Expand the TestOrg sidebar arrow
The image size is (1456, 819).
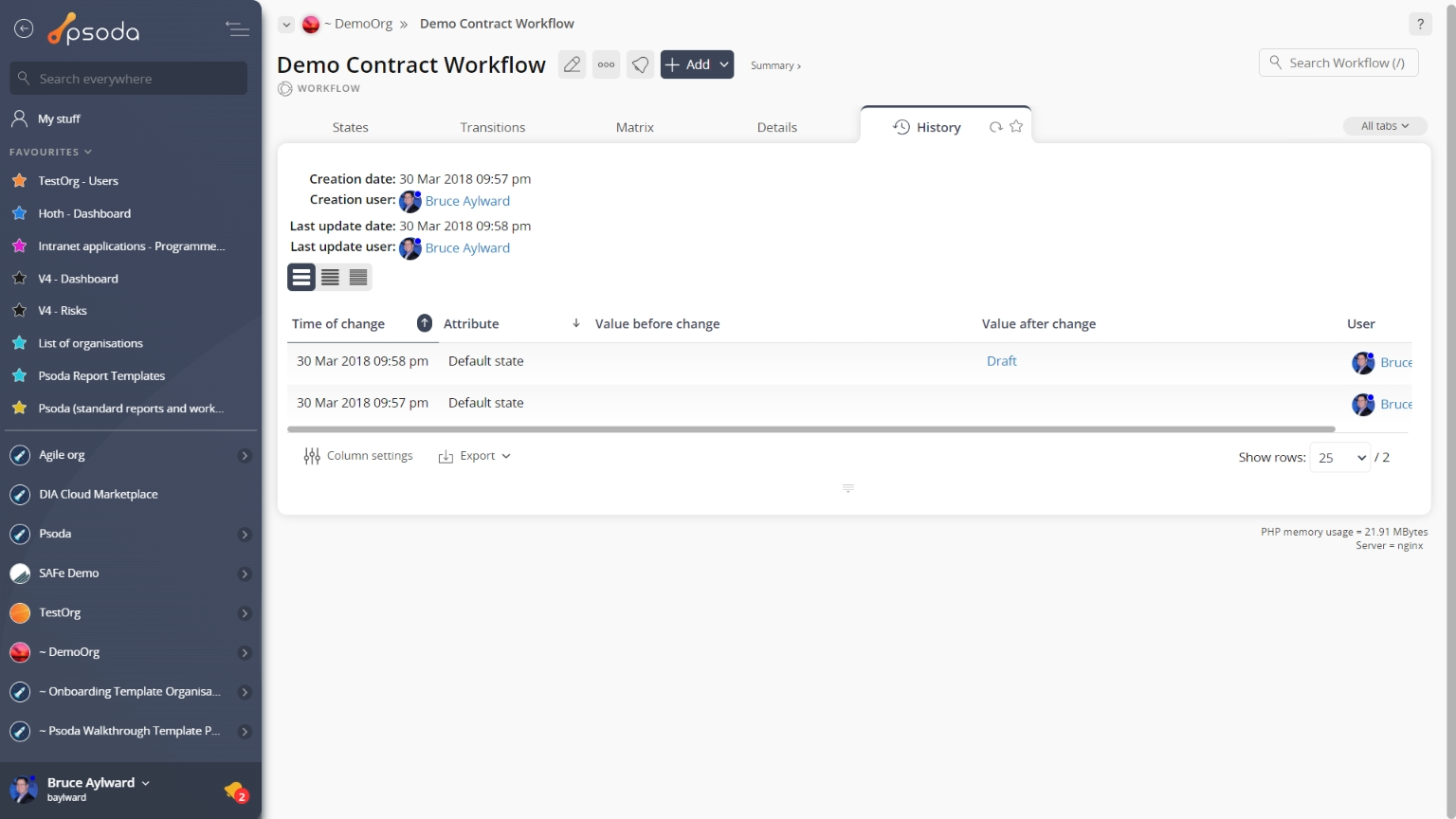coord(245,613)
